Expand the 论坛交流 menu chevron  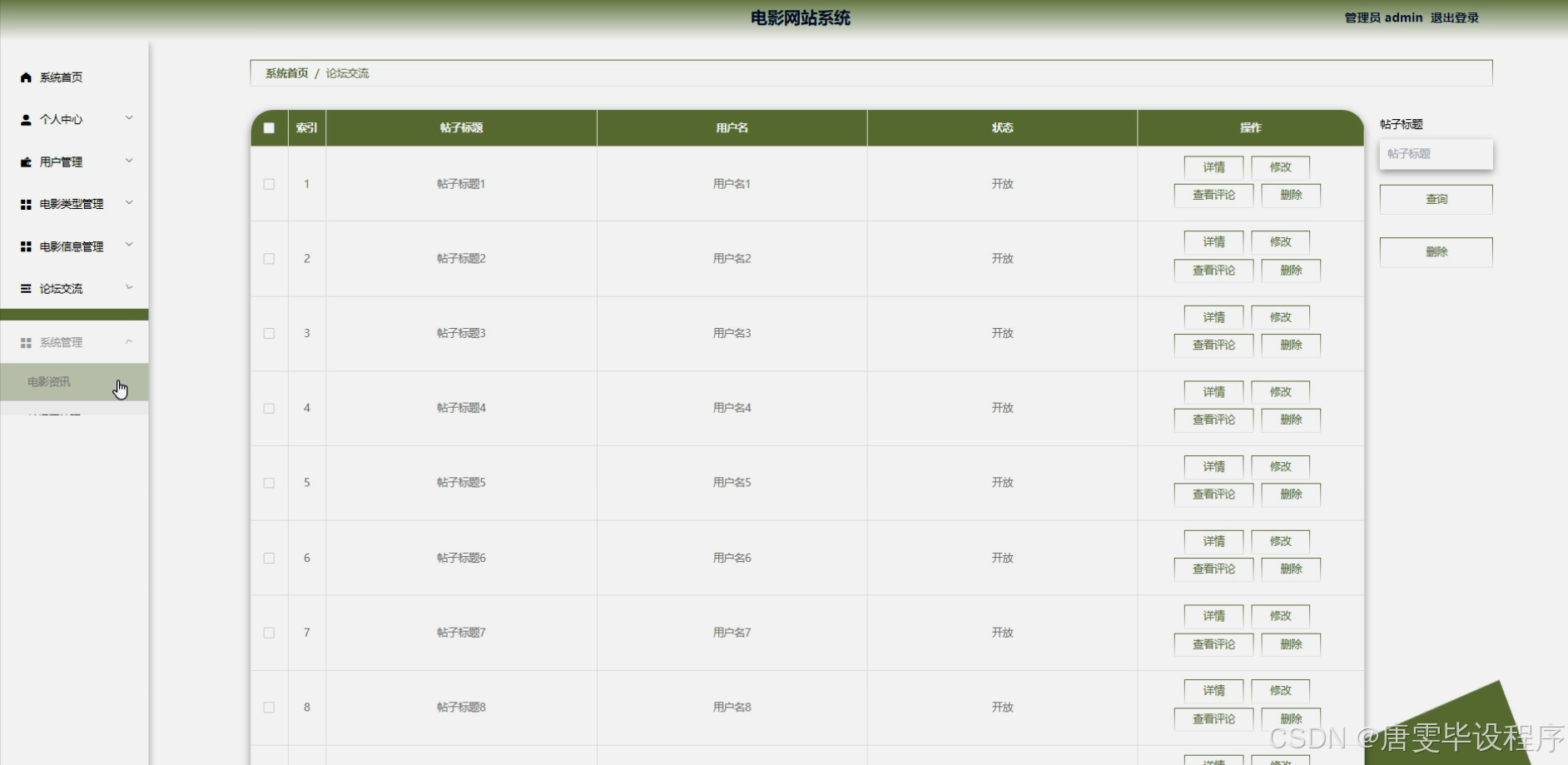coord(129,287)
